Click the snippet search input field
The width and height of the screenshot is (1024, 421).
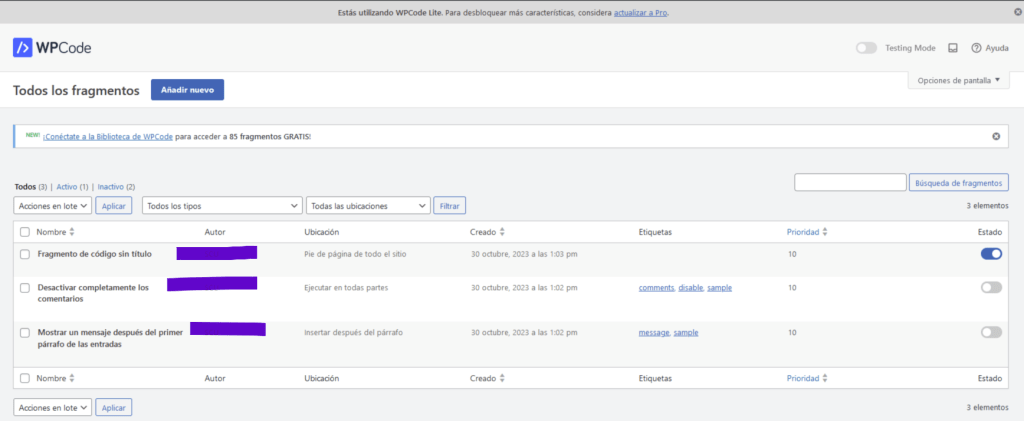click(x=849, y=182)
